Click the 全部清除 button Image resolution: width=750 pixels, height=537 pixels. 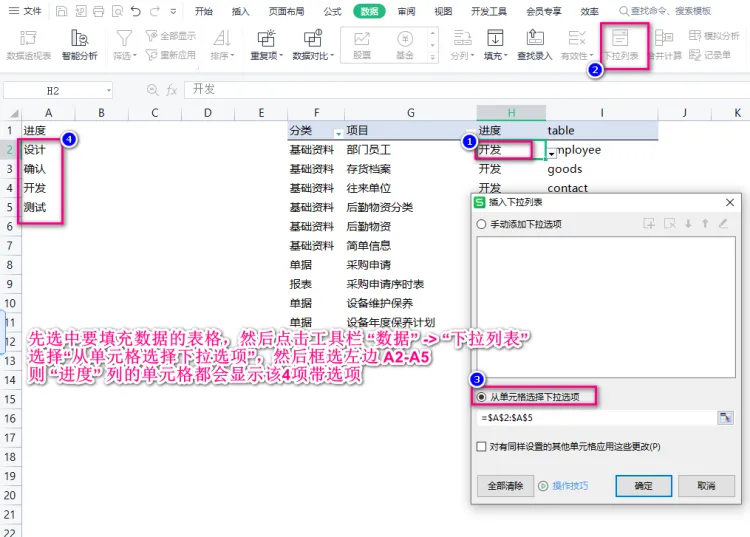click(505, 486)
